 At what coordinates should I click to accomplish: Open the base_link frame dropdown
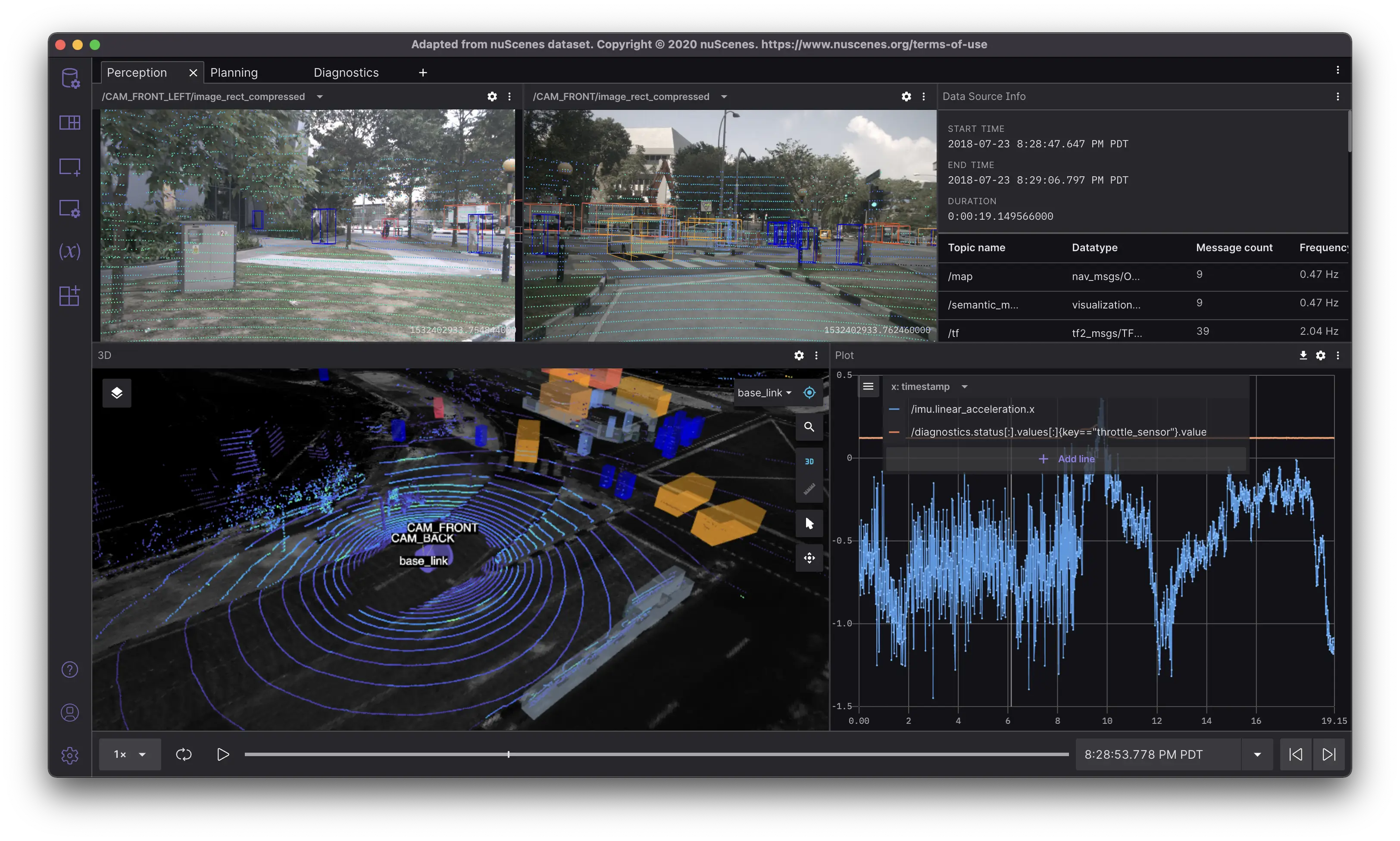click(764, 393)
